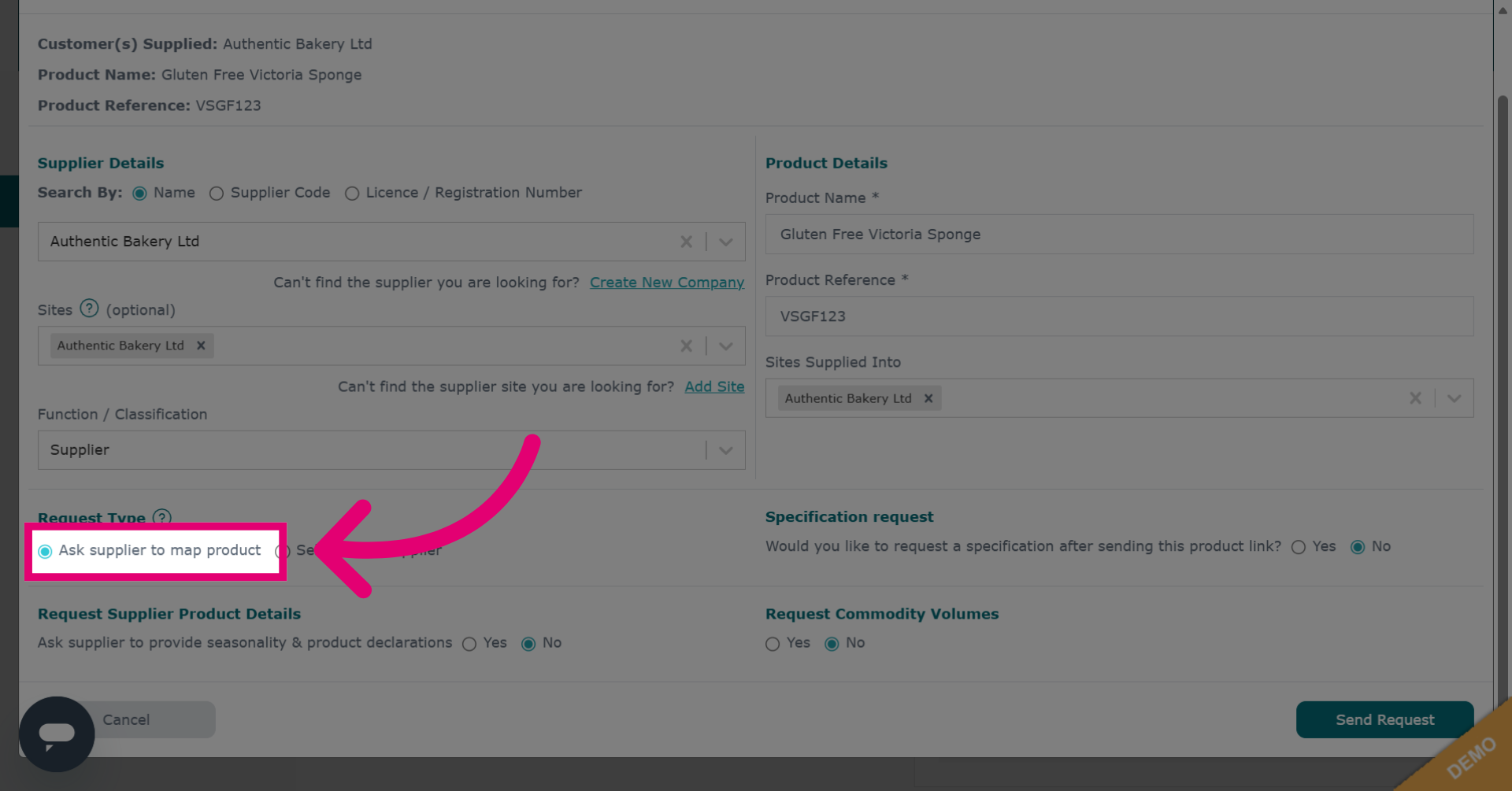
Task: Select the Supplier Code radio button
Action: (217, 194)
